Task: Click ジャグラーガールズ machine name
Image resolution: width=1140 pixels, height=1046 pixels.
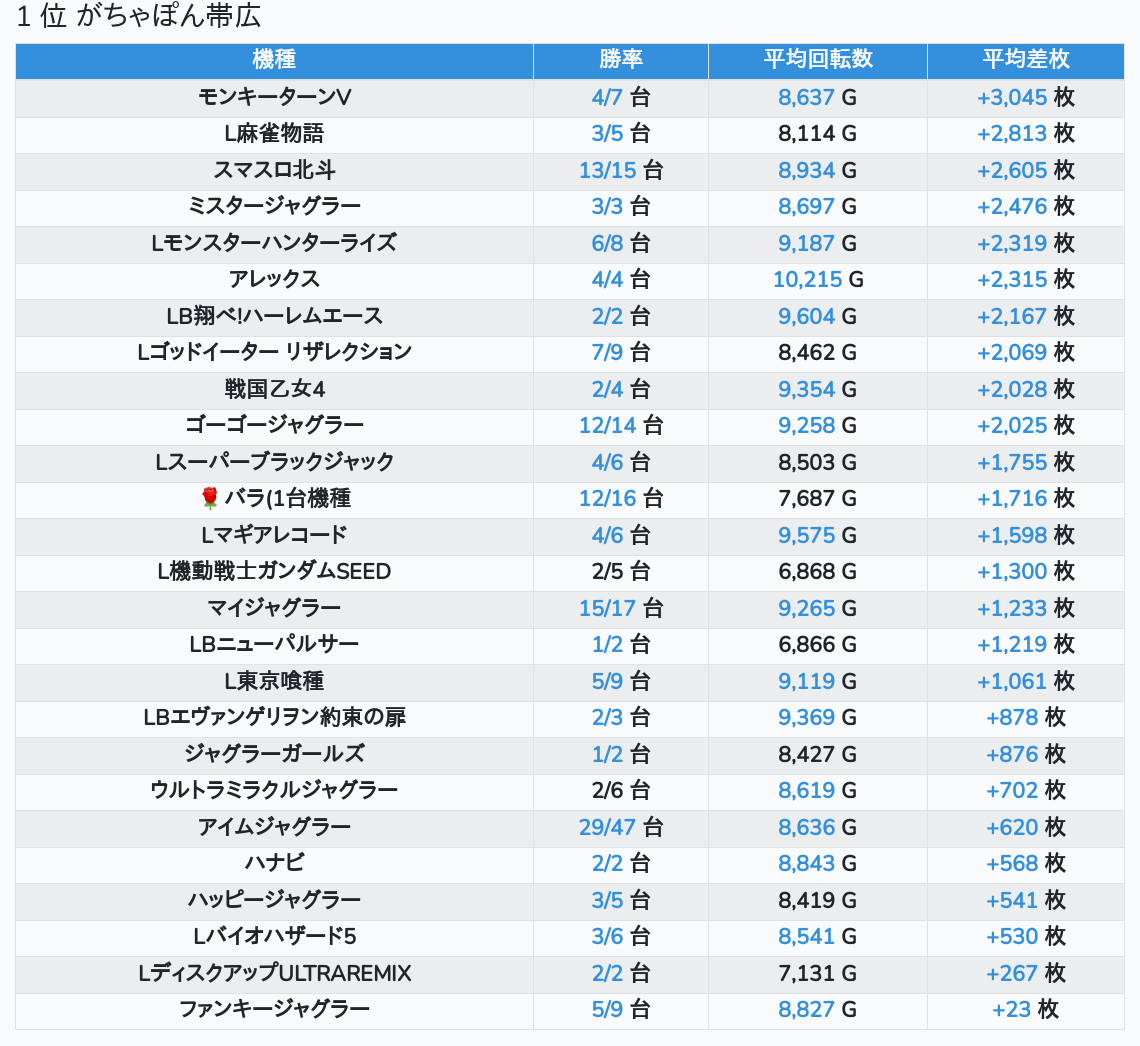Action: (274, 754)
